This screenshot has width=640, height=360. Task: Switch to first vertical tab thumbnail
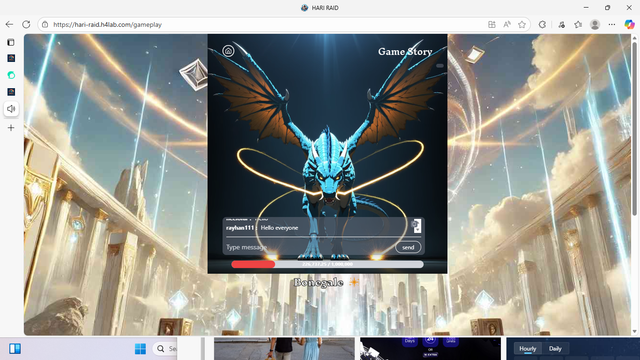11,58
